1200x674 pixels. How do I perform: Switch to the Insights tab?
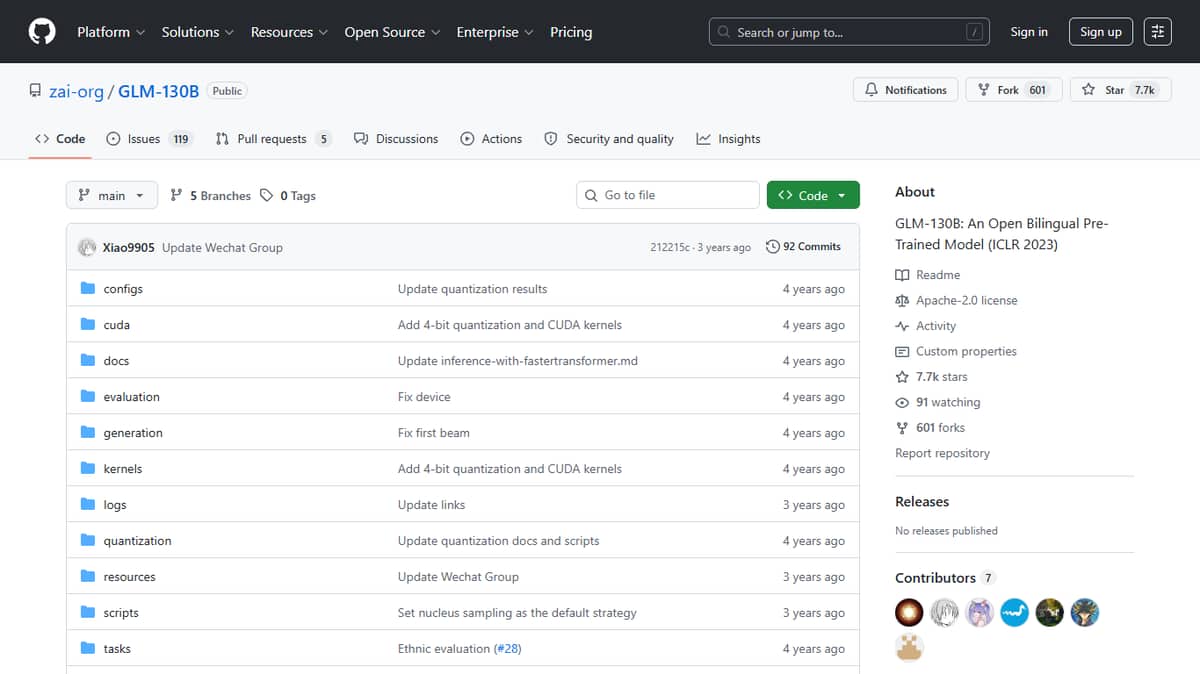pyautogui.click(x=728, y=139)
